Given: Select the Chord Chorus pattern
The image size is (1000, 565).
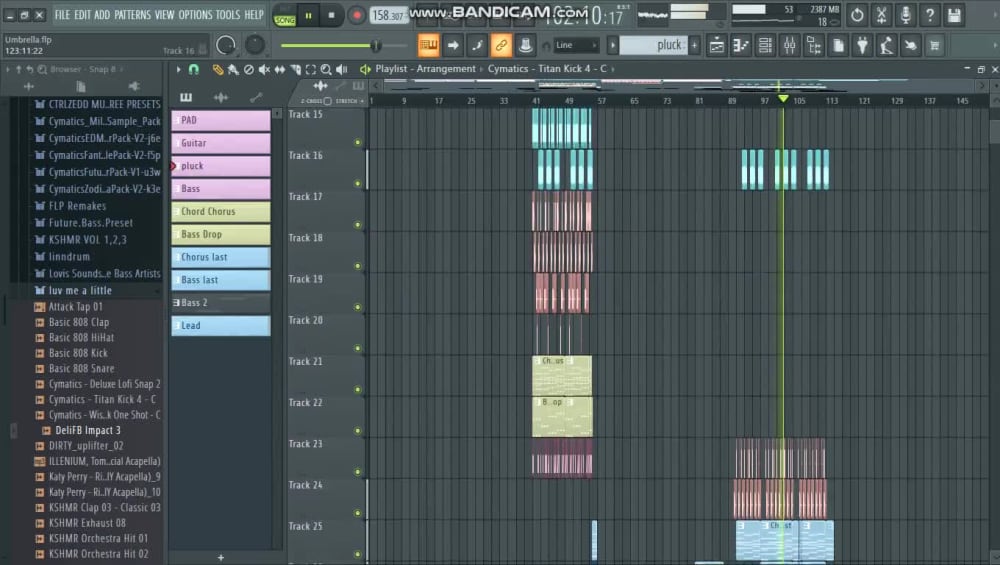Looking at the screenshot, I should 221,211.
